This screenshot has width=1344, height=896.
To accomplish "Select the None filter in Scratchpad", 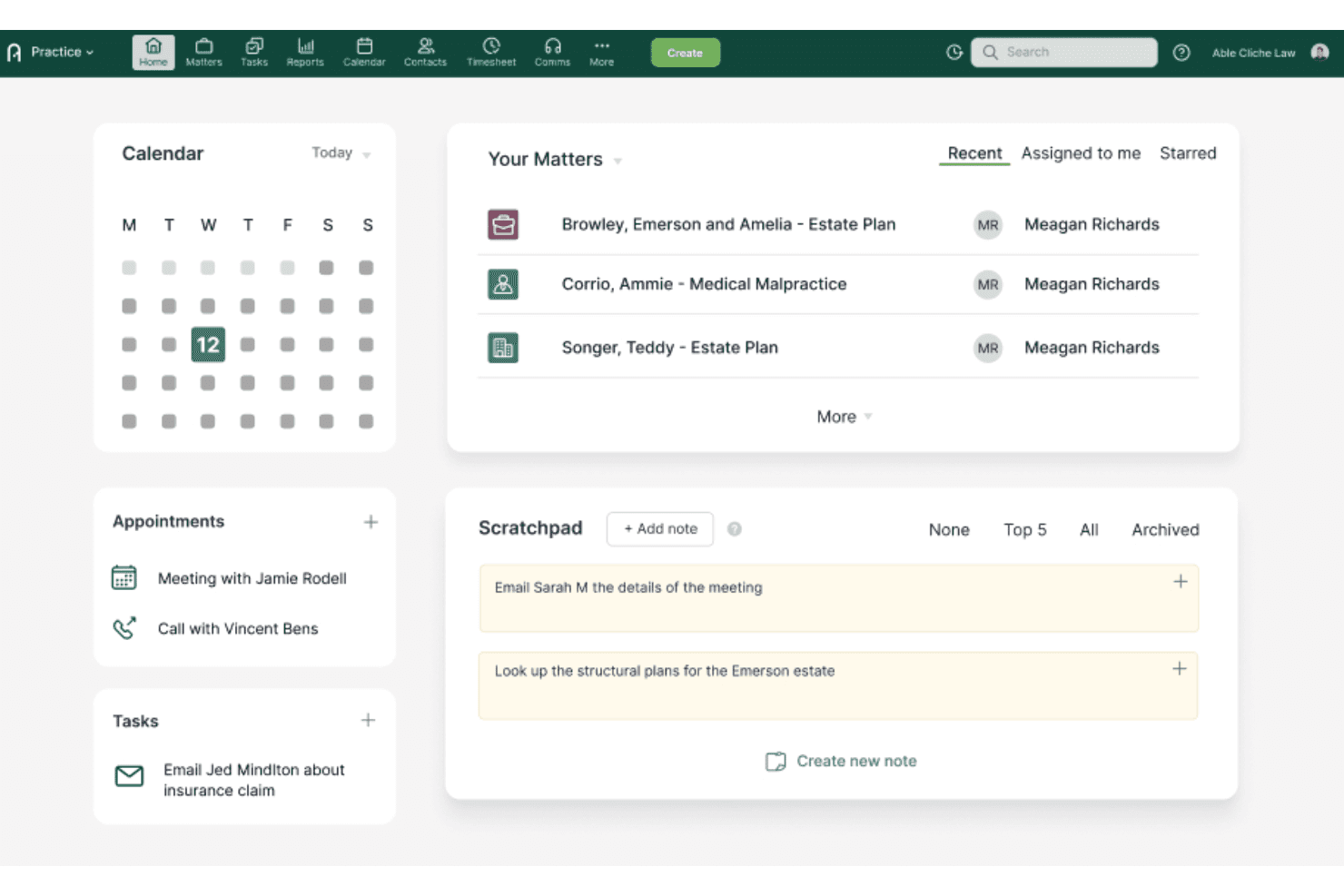I will click(x=949, y=530).
